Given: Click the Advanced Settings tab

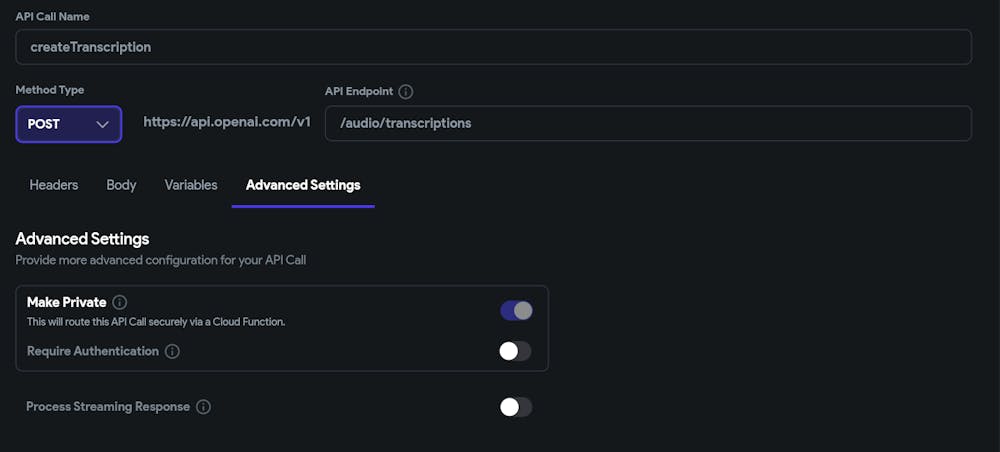Looking at the screenshot, I should (x=303, y=185).
